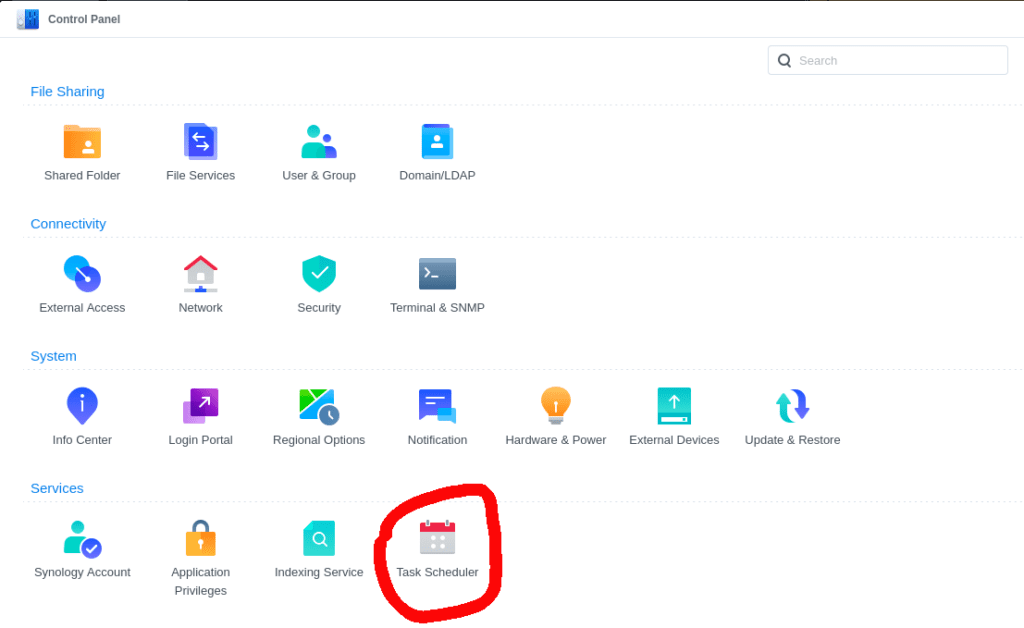Click the Control Panel window title text
The height and width of the screenshot is (628, 1024).
click(x=84, y=19)
